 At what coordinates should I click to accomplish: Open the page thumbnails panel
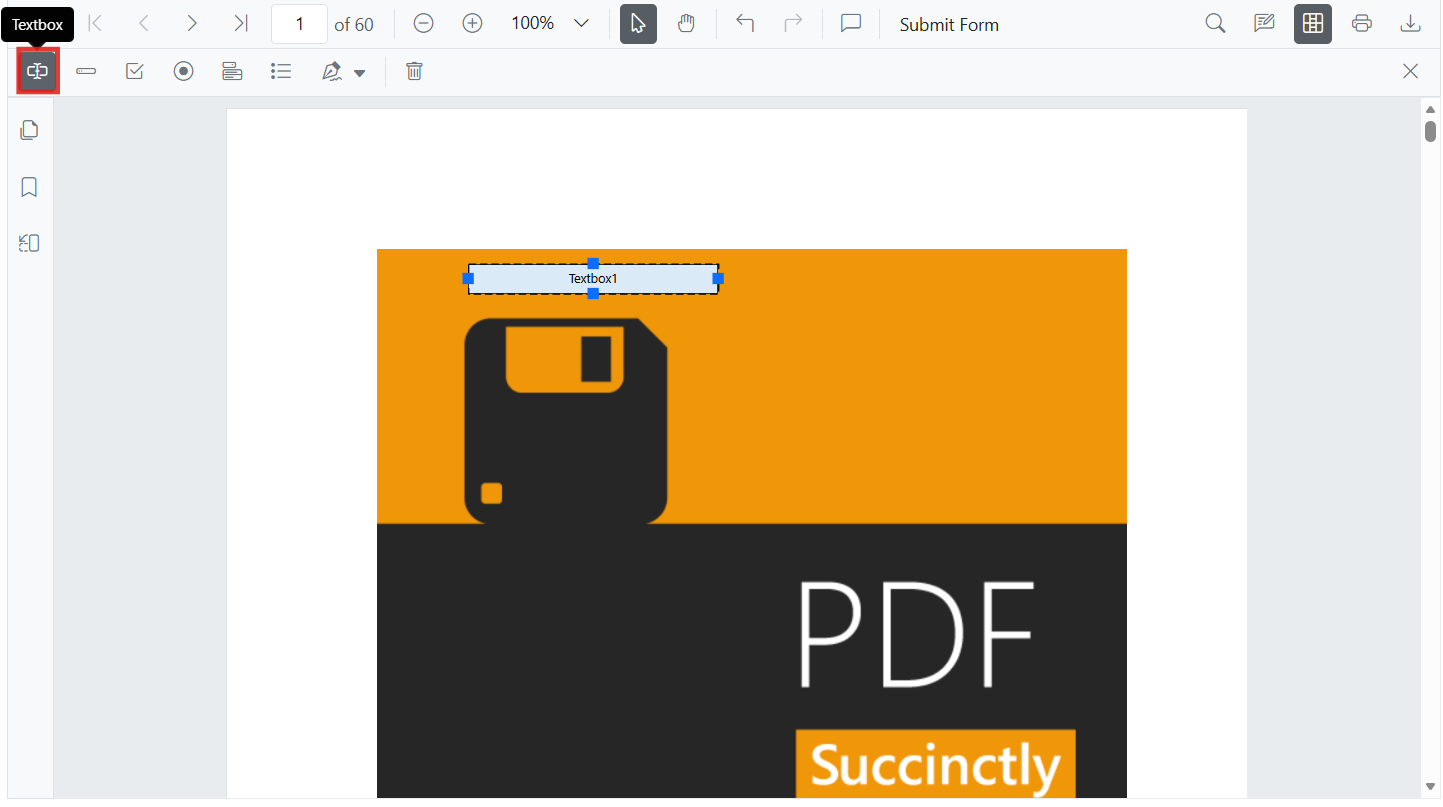pyautogui.click(x=30, y=130)
